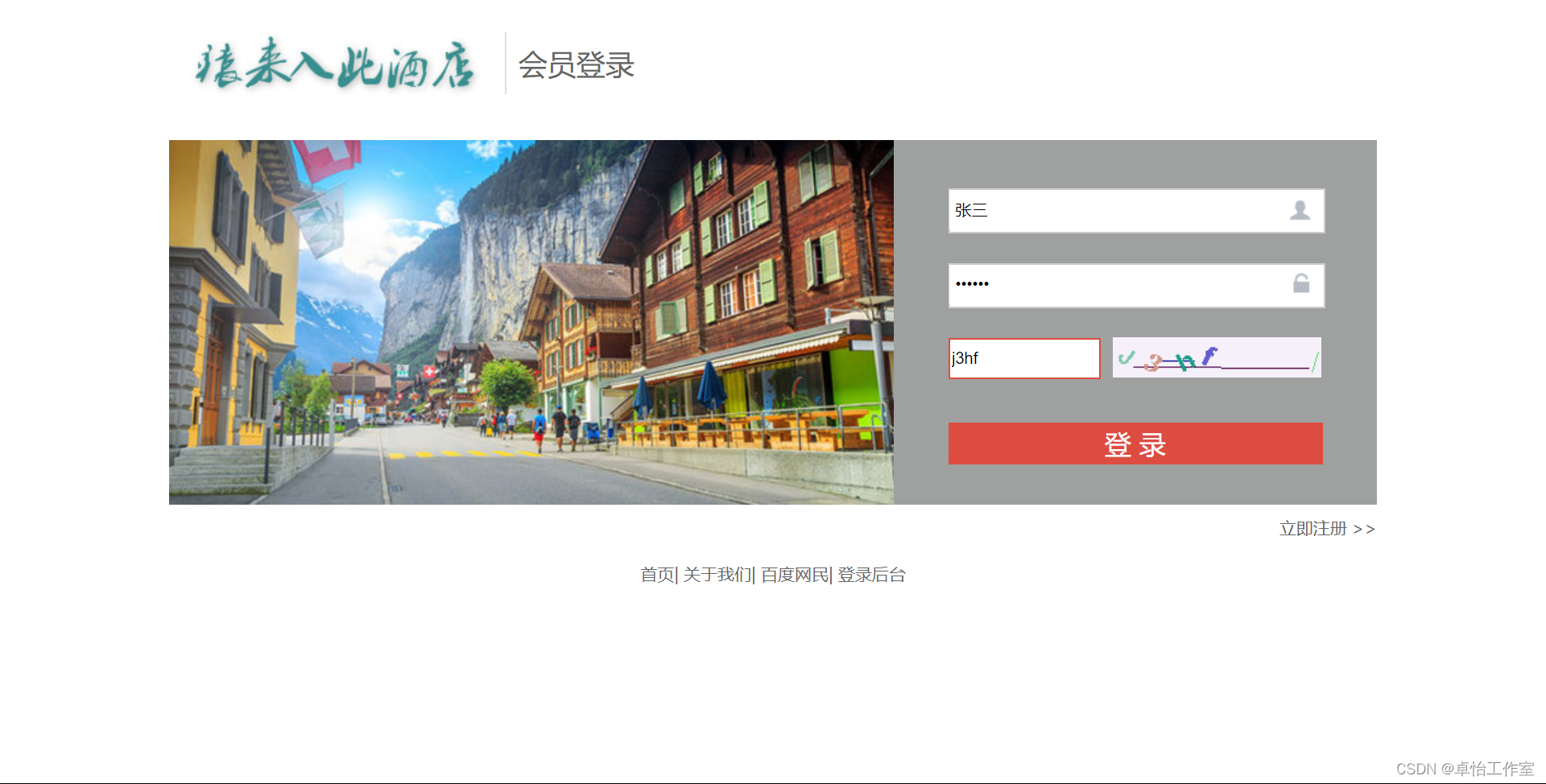The image size is (1546, 784).
Task: Select the captcha input containing j3hf
Action: (1023, 358)
